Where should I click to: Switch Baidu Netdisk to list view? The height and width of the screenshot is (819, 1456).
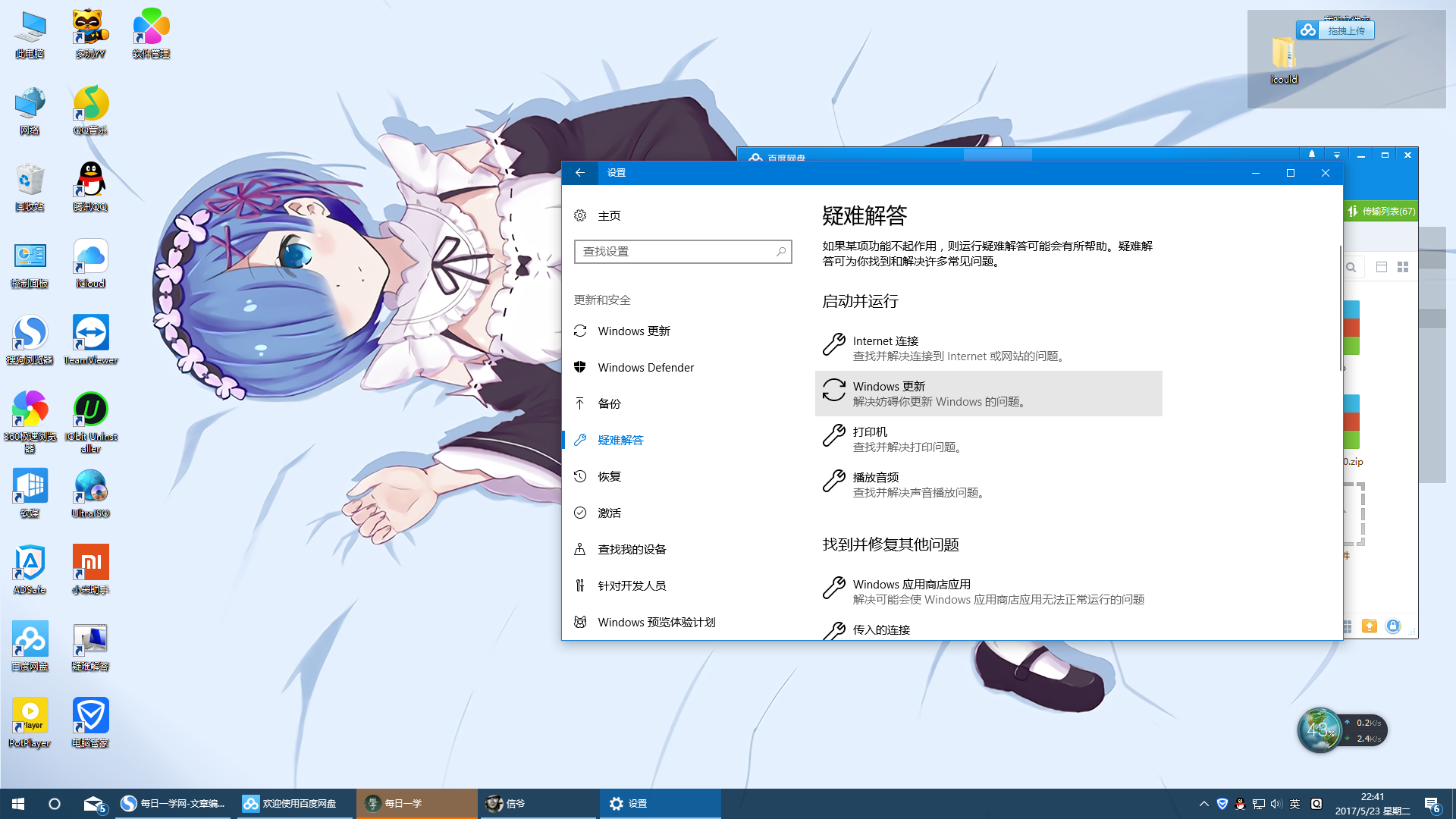[1382, 267]
